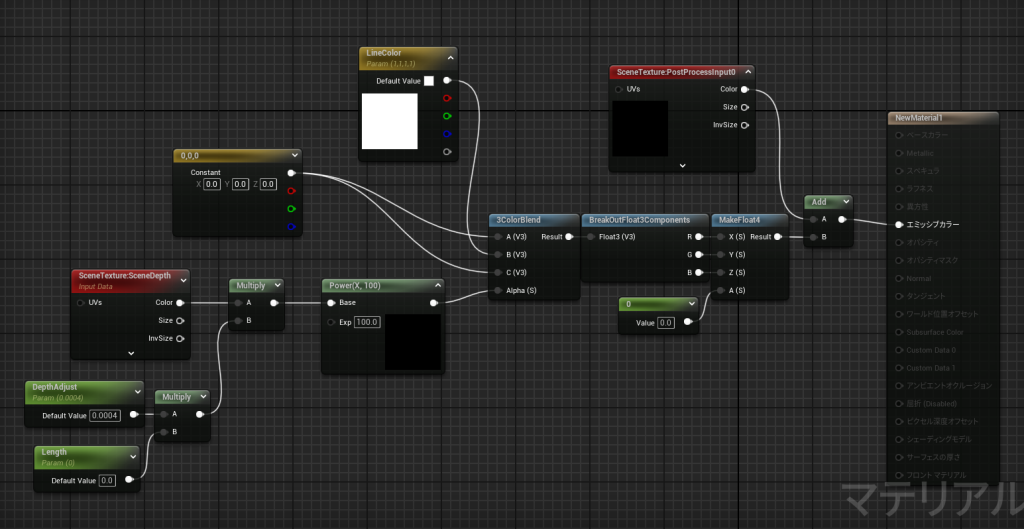Click the LineColor green channel output pin
Image resolution: width=1024 pixels, height=529 pixels.
[446, 116]
